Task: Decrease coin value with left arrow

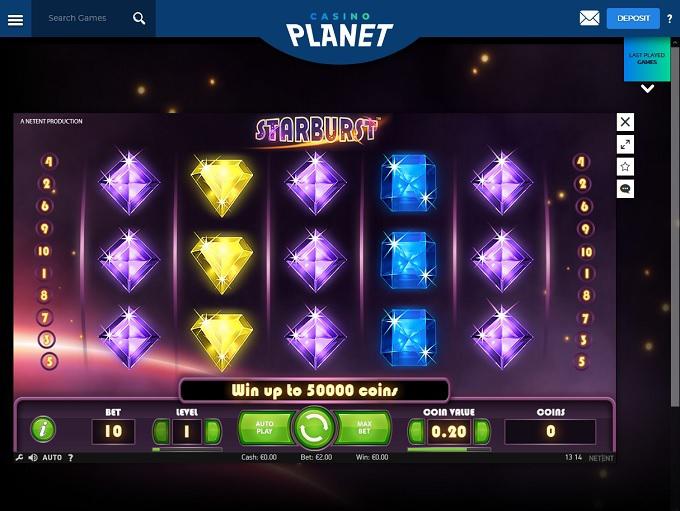Action: tap(417, 432)
